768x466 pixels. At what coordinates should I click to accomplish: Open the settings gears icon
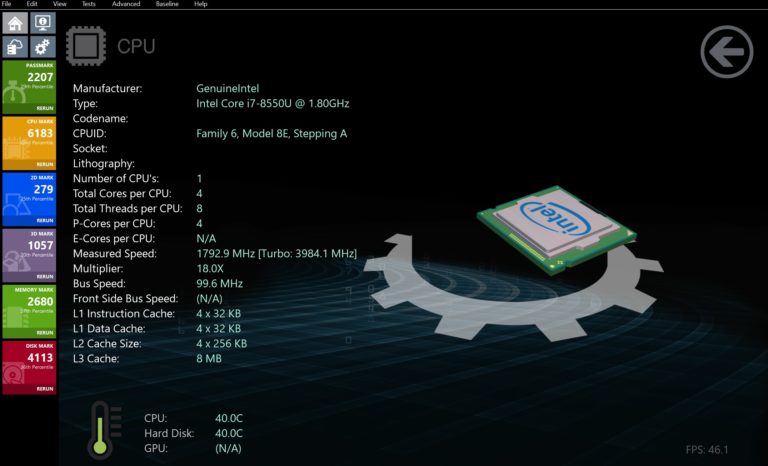tap(43, 47)
